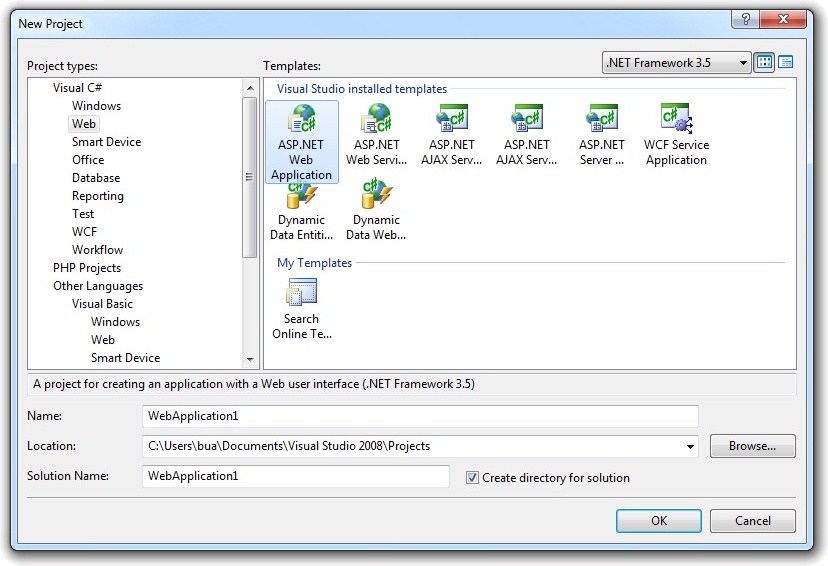Select Visual C# project type
Viewport: 828px width, 566px height.
[x=77, y=88]
